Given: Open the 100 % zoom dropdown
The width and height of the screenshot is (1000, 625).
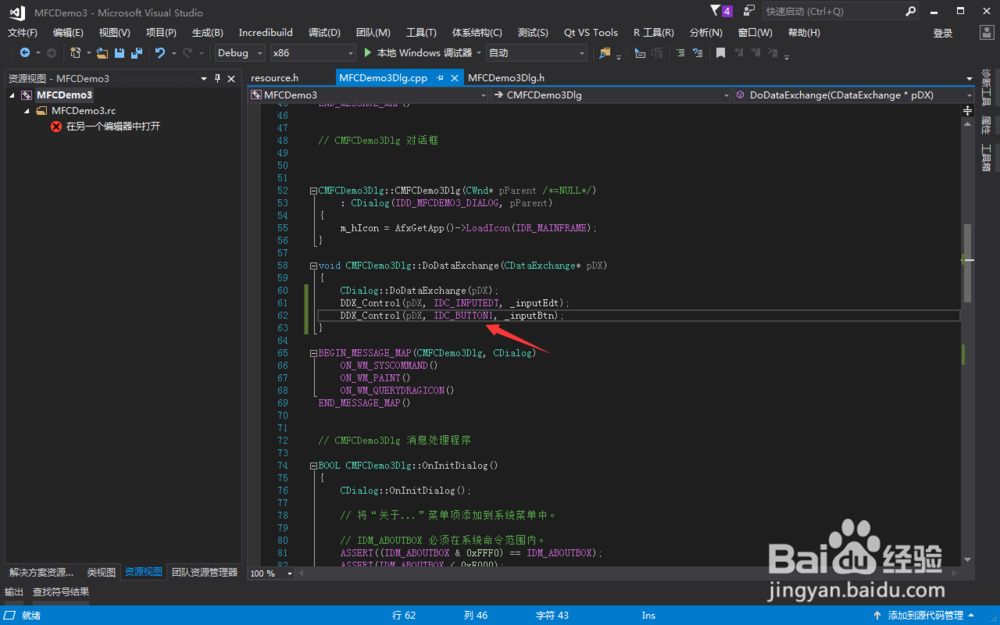Looking at the screenshot, I should click(290, 573).
